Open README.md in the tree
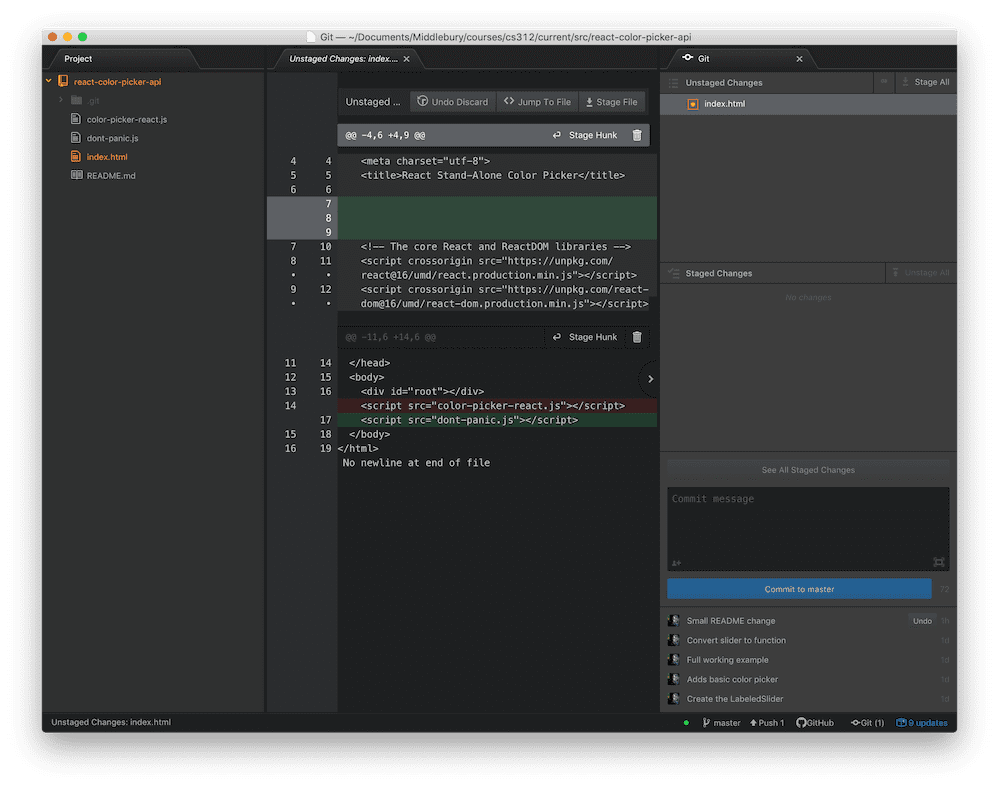Screen dimensions: 999x788 [x=111, y=175]
